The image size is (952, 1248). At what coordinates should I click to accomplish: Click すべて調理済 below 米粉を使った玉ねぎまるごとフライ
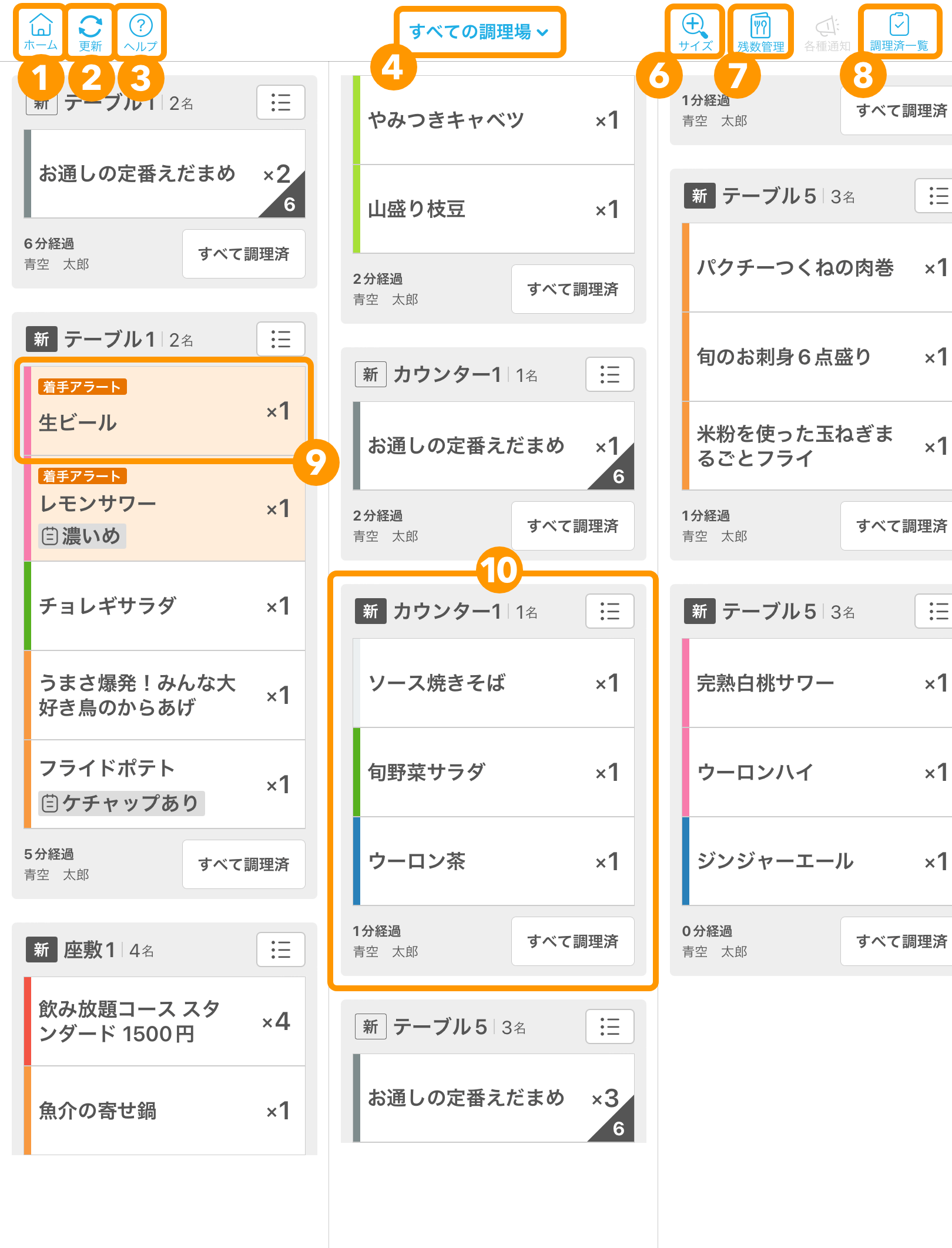[x=896, y=526]
